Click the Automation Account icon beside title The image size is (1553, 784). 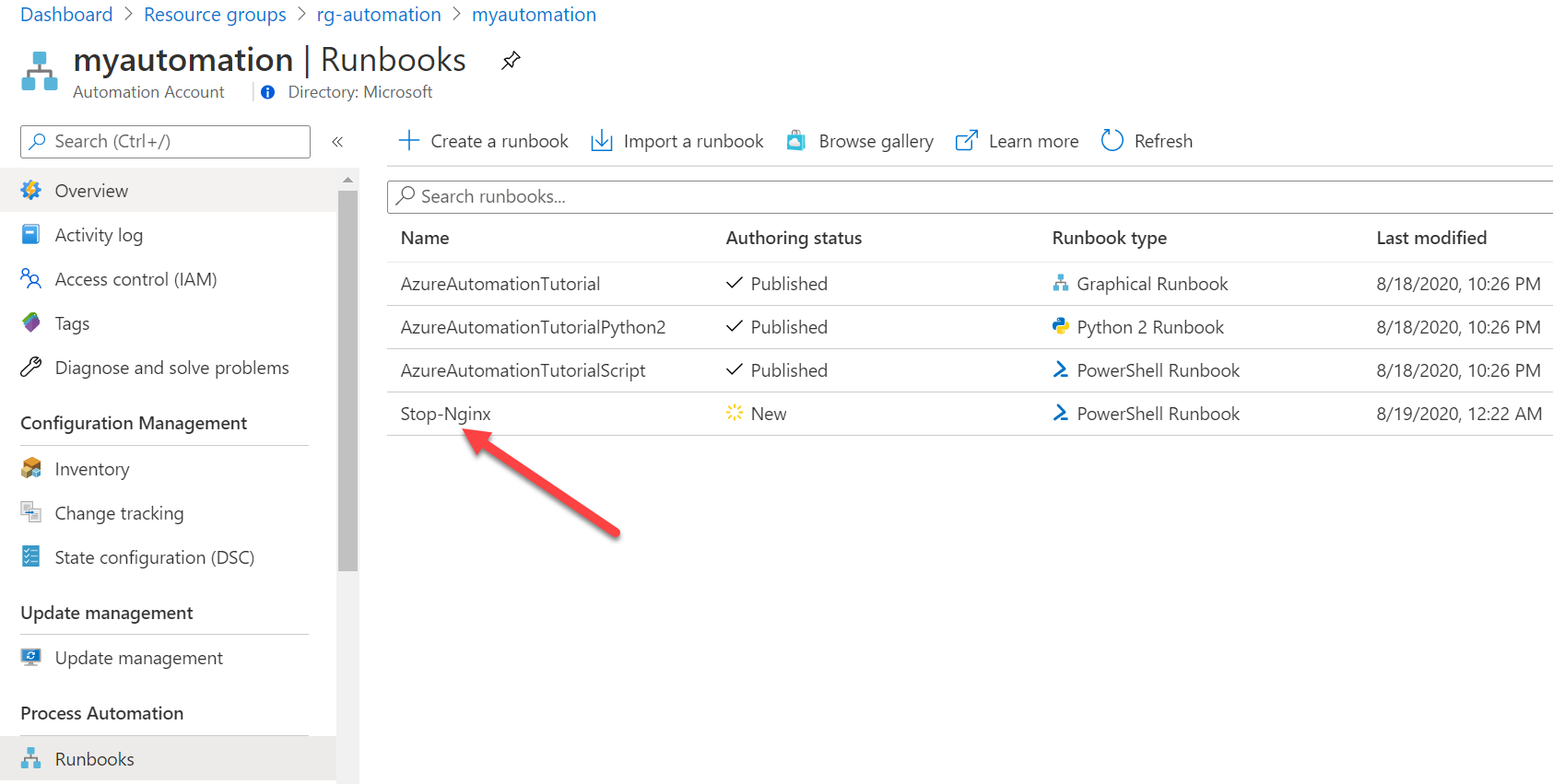pyautogui.click(x=40, y=71)
